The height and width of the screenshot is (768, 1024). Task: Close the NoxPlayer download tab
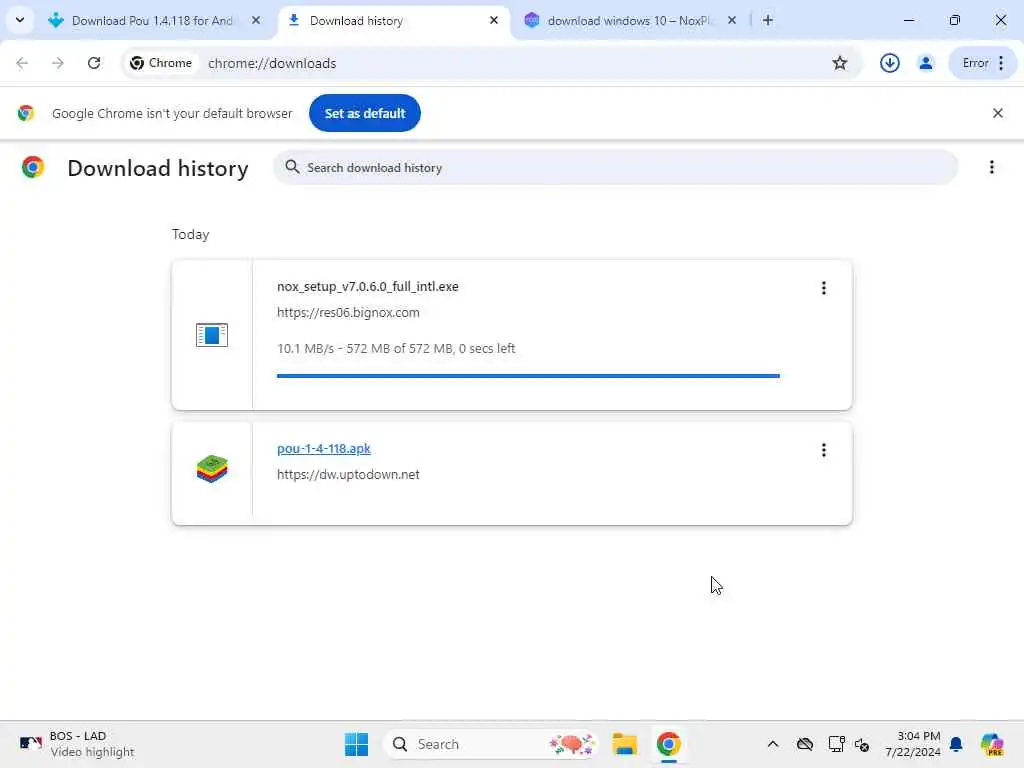[732, 21]
